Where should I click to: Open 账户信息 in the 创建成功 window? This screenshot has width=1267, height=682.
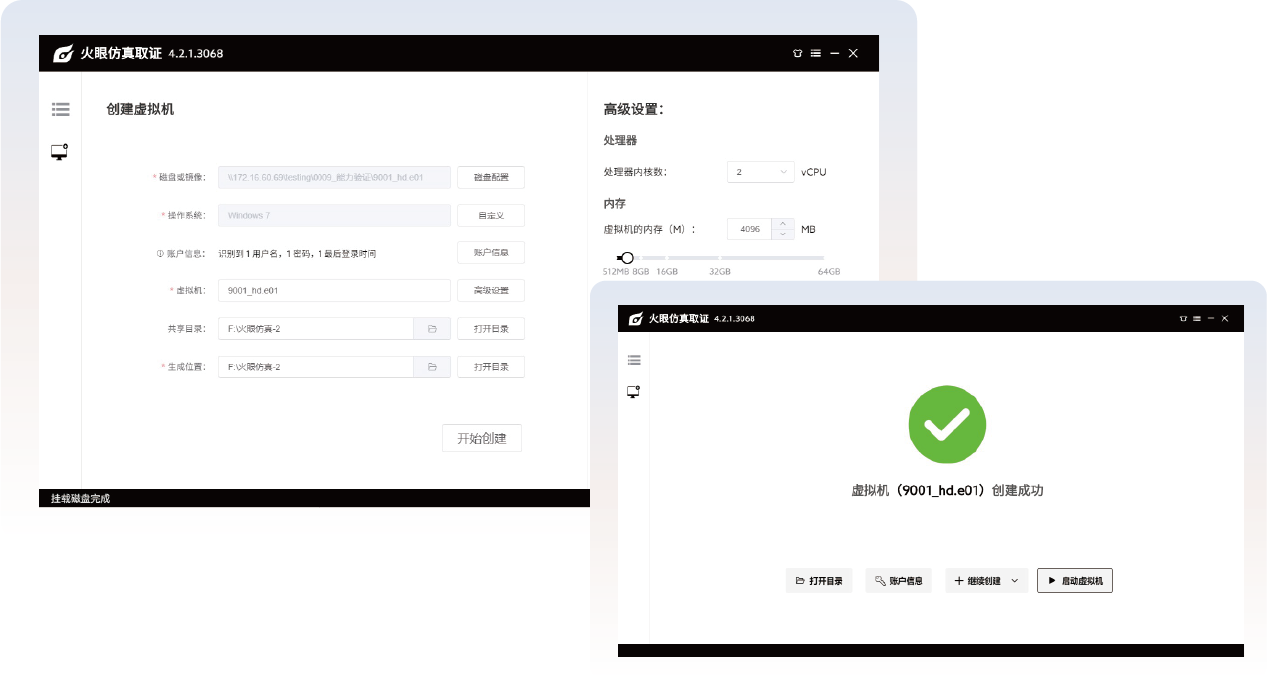899,581
